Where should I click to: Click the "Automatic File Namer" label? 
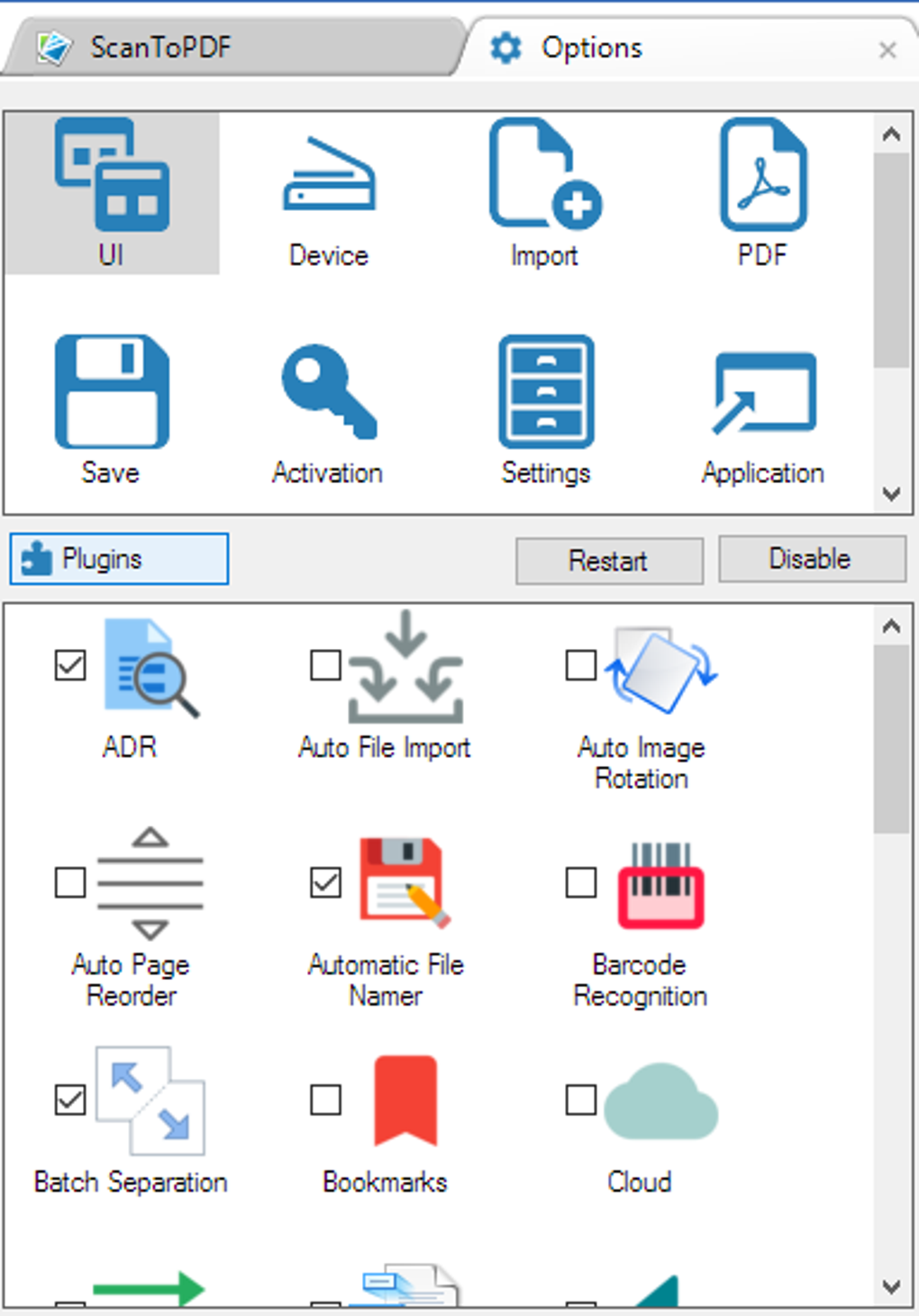[x=386, y=980]
